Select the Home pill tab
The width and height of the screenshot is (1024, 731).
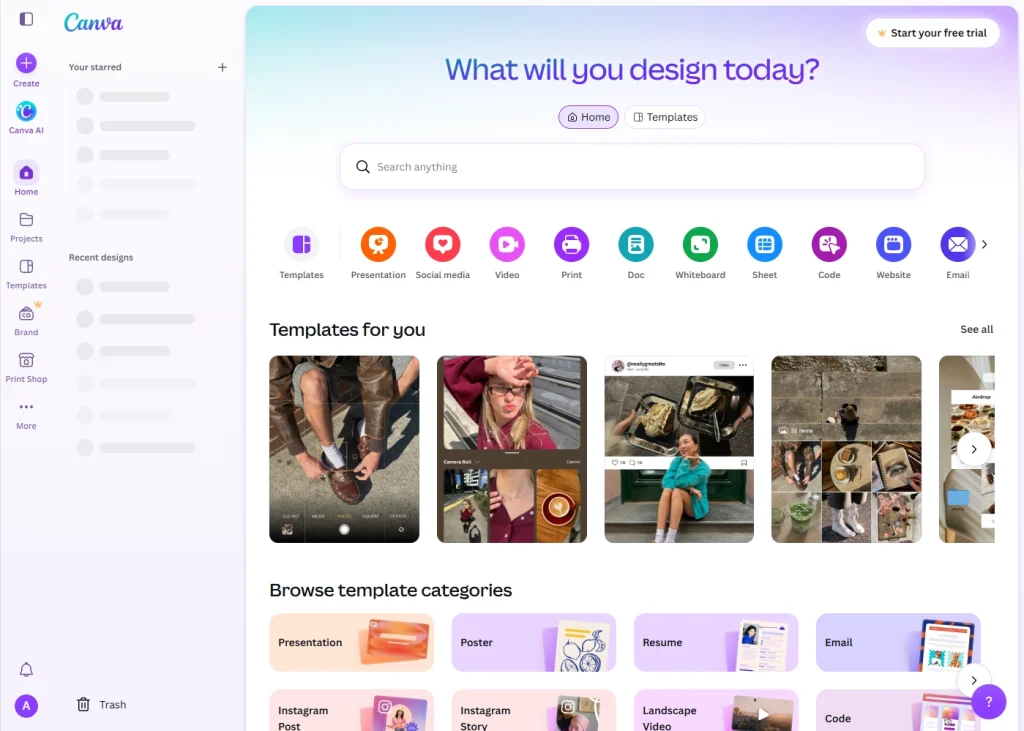coord(588,117)
